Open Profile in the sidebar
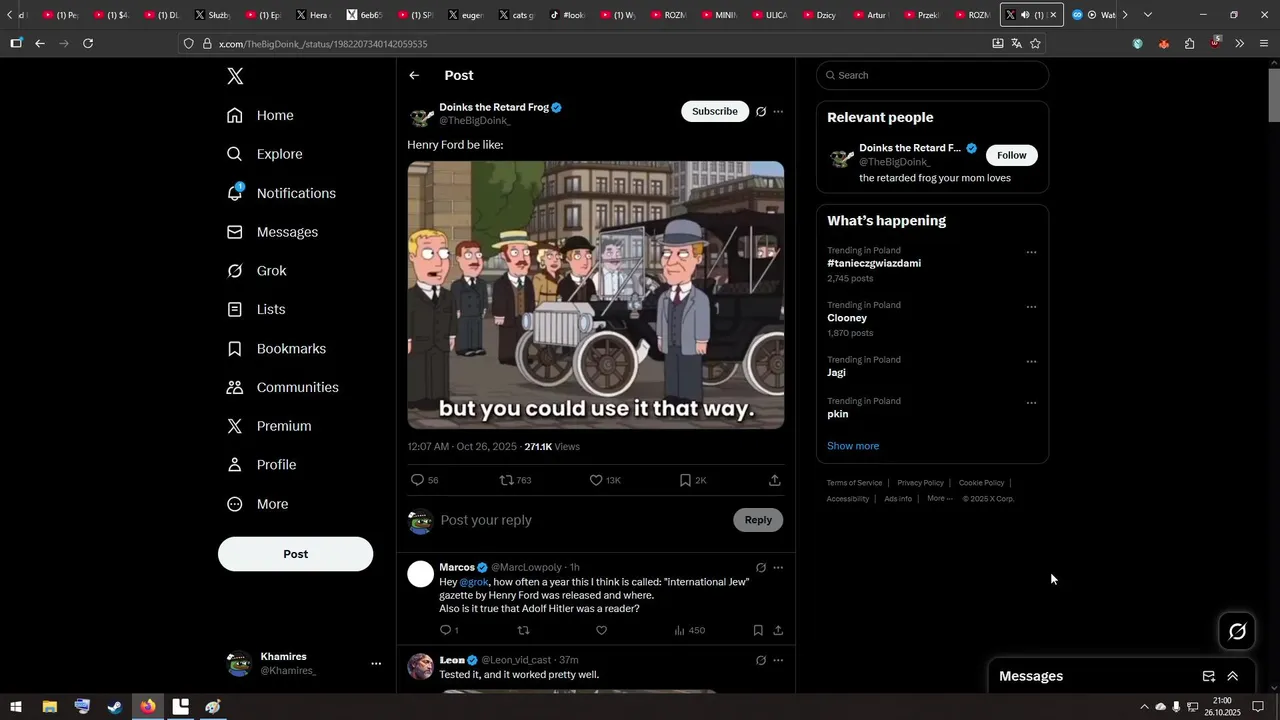This screenshot has width=1280, height=720. click(261, 465)
